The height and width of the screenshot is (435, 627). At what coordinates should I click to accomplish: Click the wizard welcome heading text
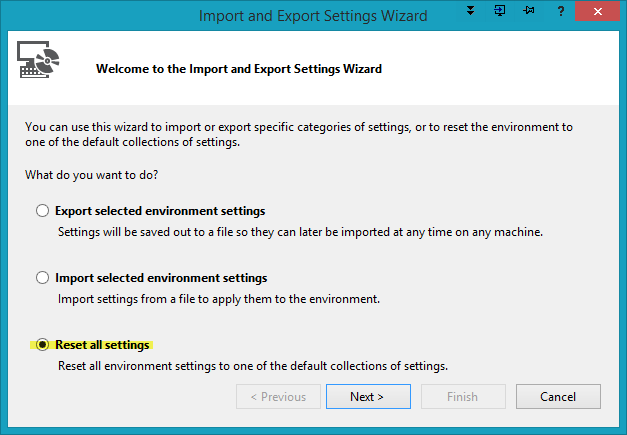[x=238, y=69]
